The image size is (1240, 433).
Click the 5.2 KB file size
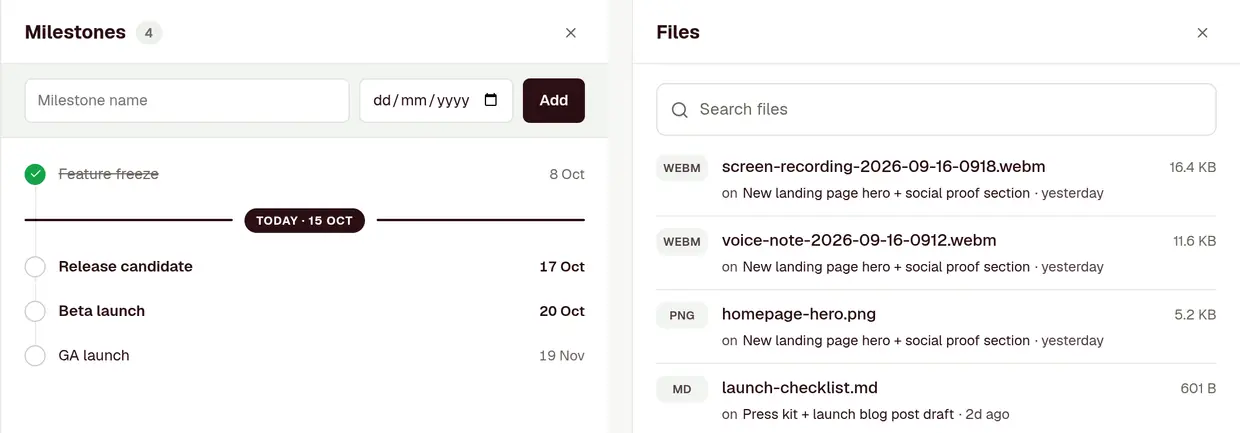(x=1195, y=314)
